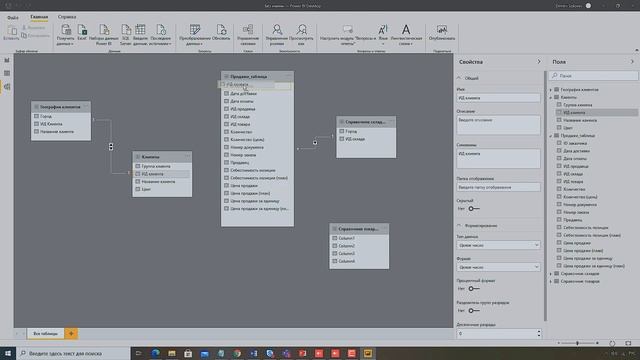Click Настроить модуль Вопросы и ответы
This screenshot has width=640, height=360.
coord(348,34)
